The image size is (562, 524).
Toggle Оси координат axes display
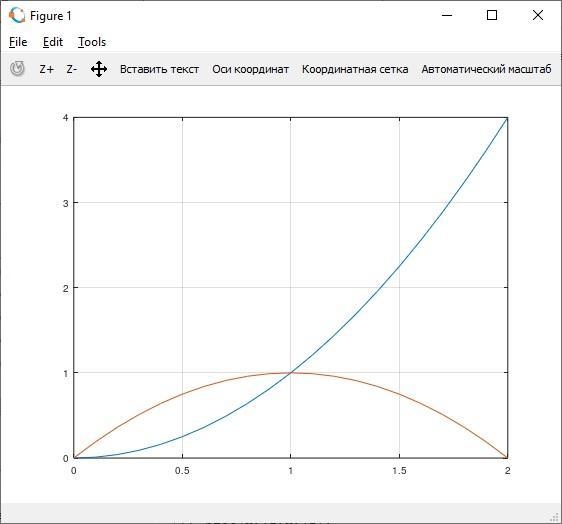(250, 69)
